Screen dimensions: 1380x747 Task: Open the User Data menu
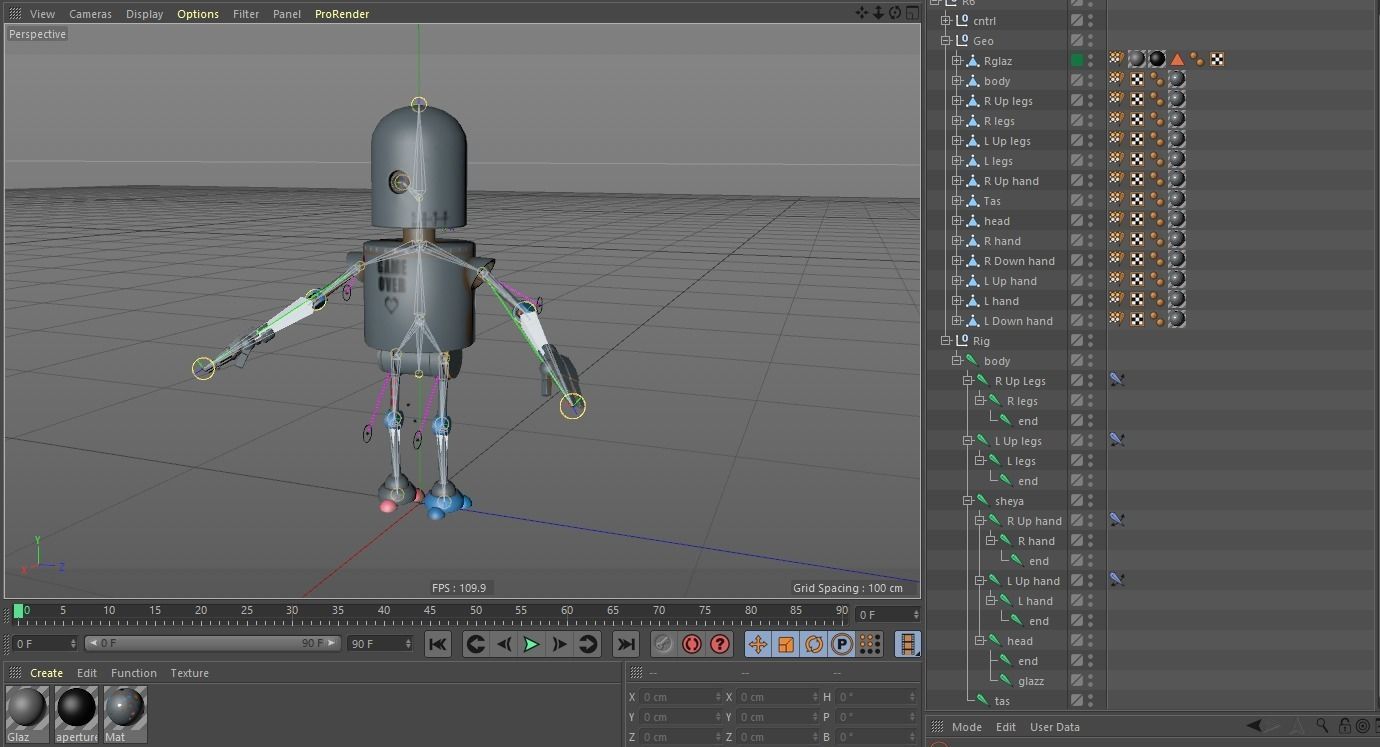click(1055, 727)
